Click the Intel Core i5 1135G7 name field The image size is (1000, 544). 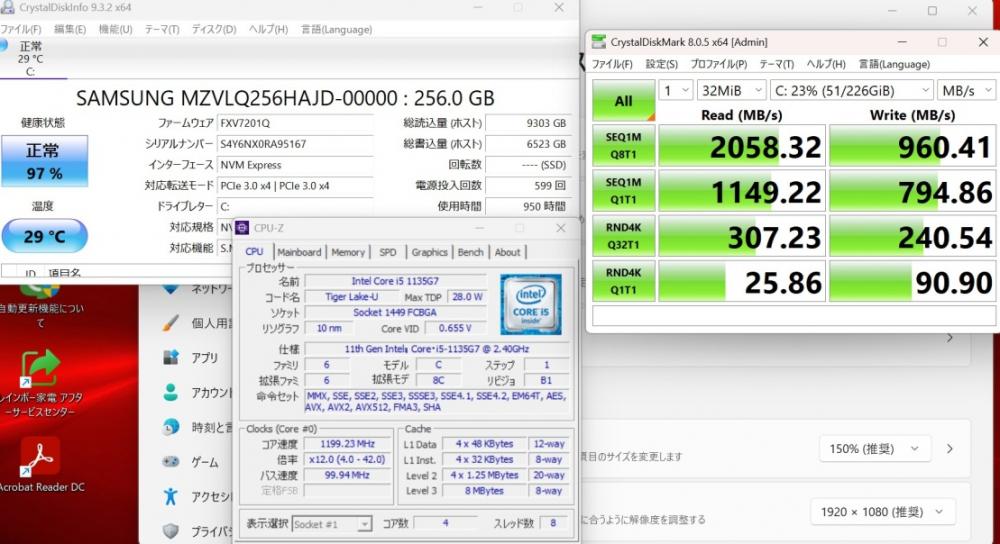click(x=395, y=281)
